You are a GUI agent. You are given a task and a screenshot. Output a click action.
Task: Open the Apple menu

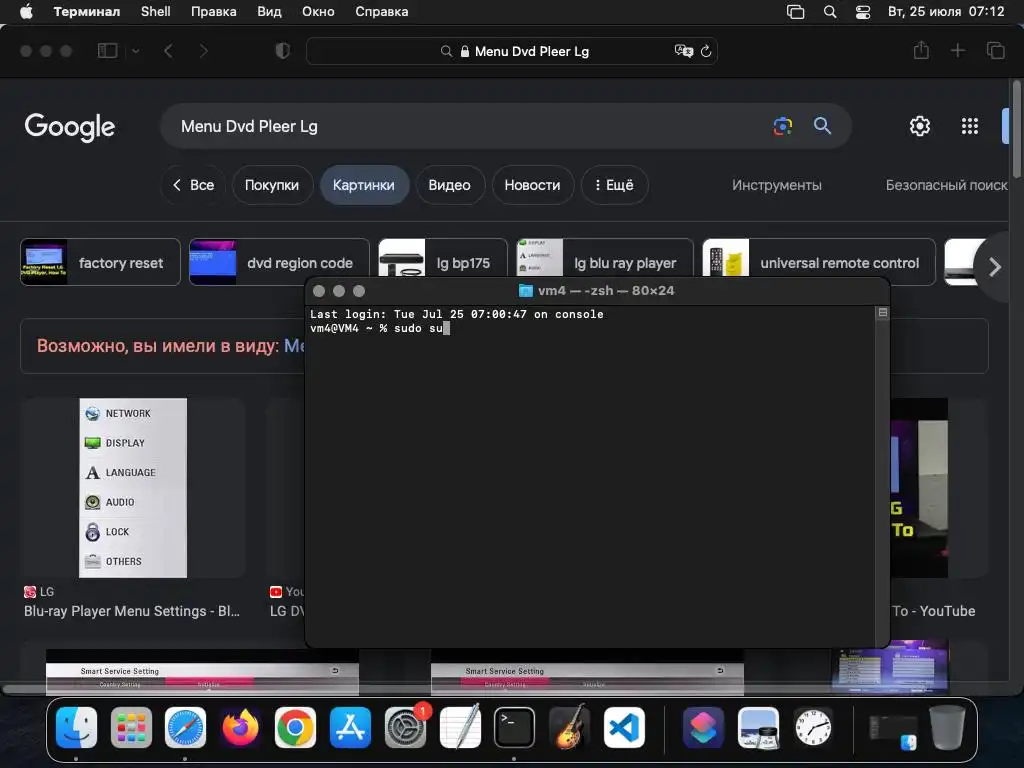point(26,12)
